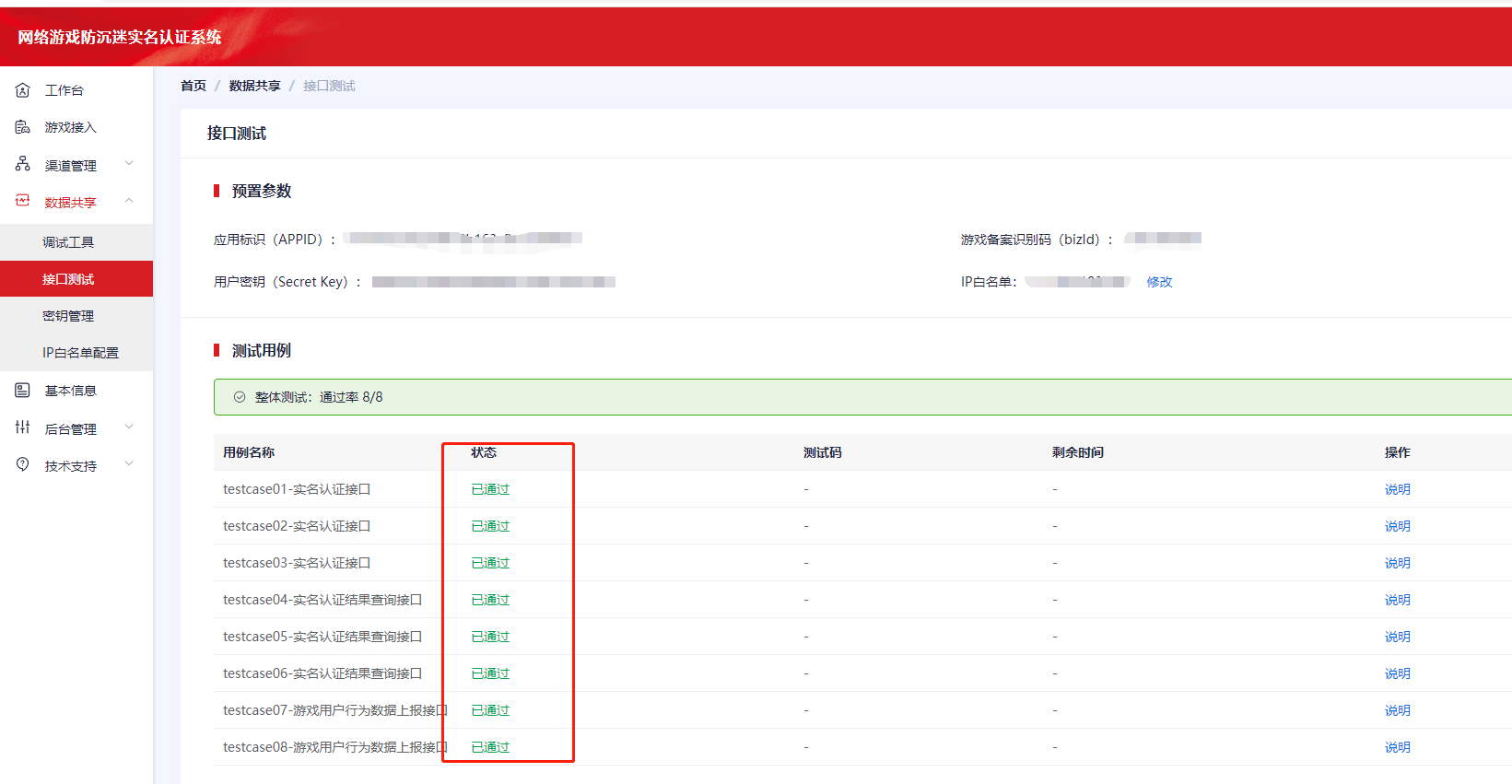Click the 测试用例 section heading
Image resolution: width=1512 pixels, height=784 pixels.
coord(262,350)
